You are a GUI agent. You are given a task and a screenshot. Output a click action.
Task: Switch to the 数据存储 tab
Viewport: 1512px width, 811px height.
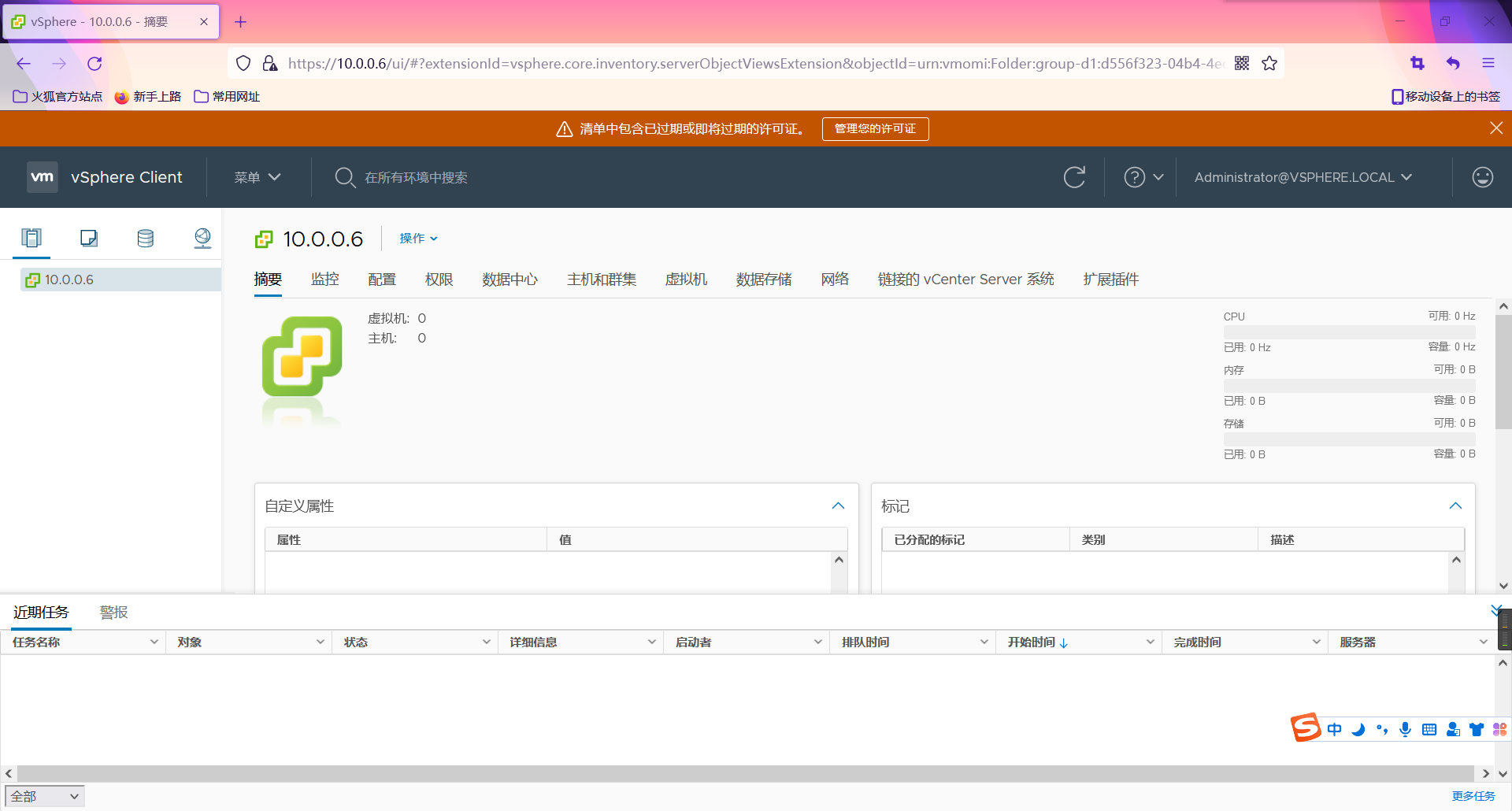pos(764,280)
